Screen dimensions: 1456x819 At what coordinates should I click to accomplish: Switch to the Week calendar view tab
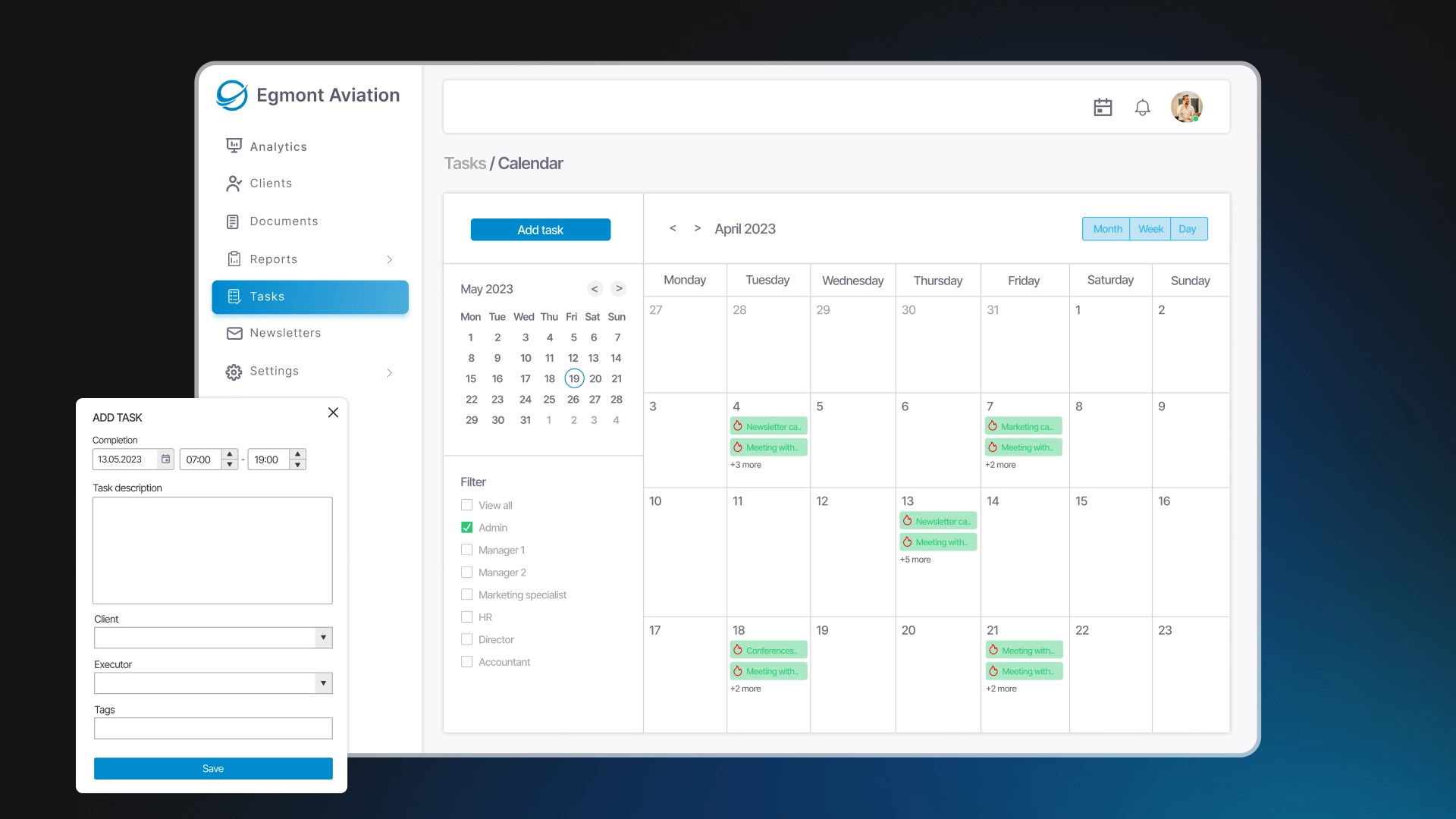1150,228
